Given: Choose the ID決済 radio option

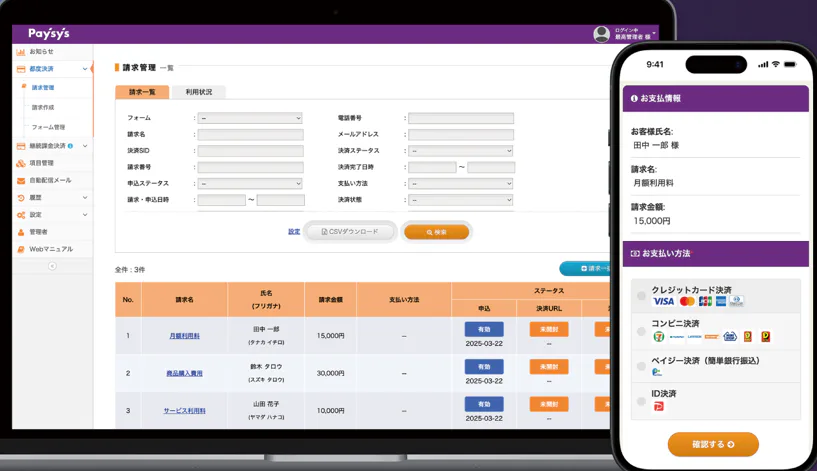Looking at the screenshot, I should pos(641,401).
